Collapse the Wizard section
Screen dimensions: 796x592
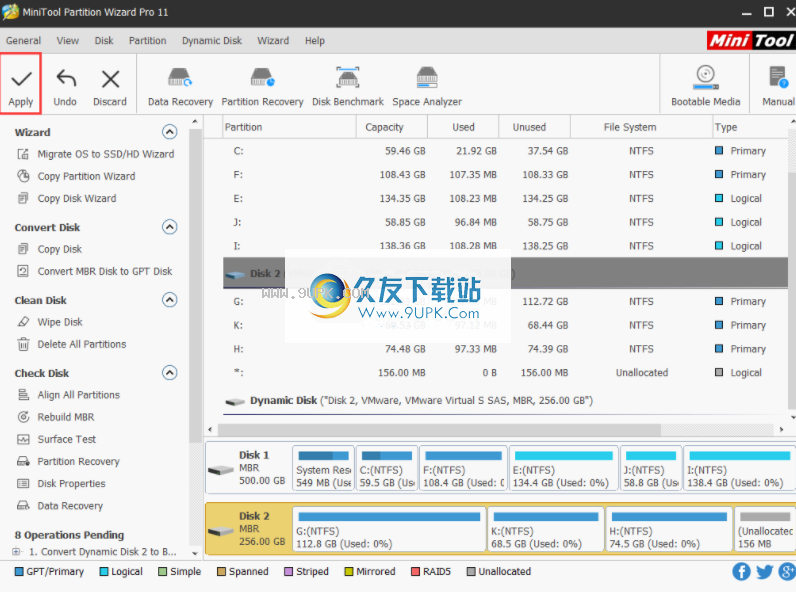point(170,132)
